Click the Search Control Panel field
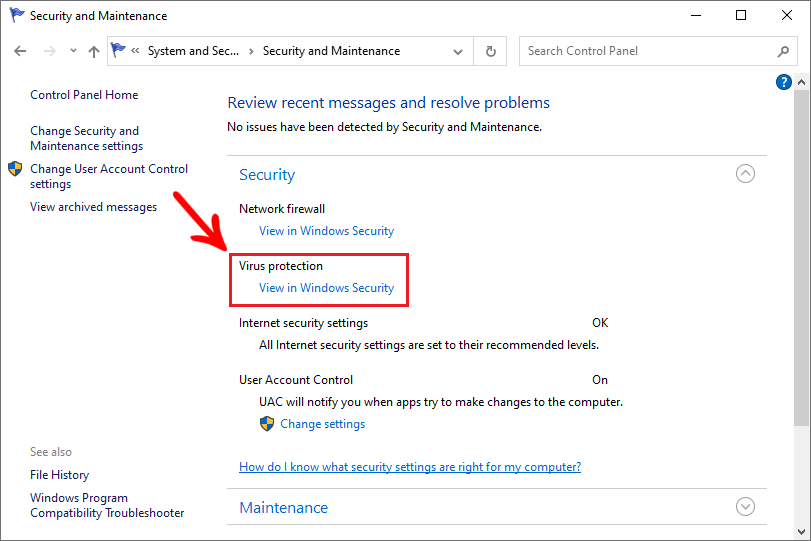 tap(657, 51)
